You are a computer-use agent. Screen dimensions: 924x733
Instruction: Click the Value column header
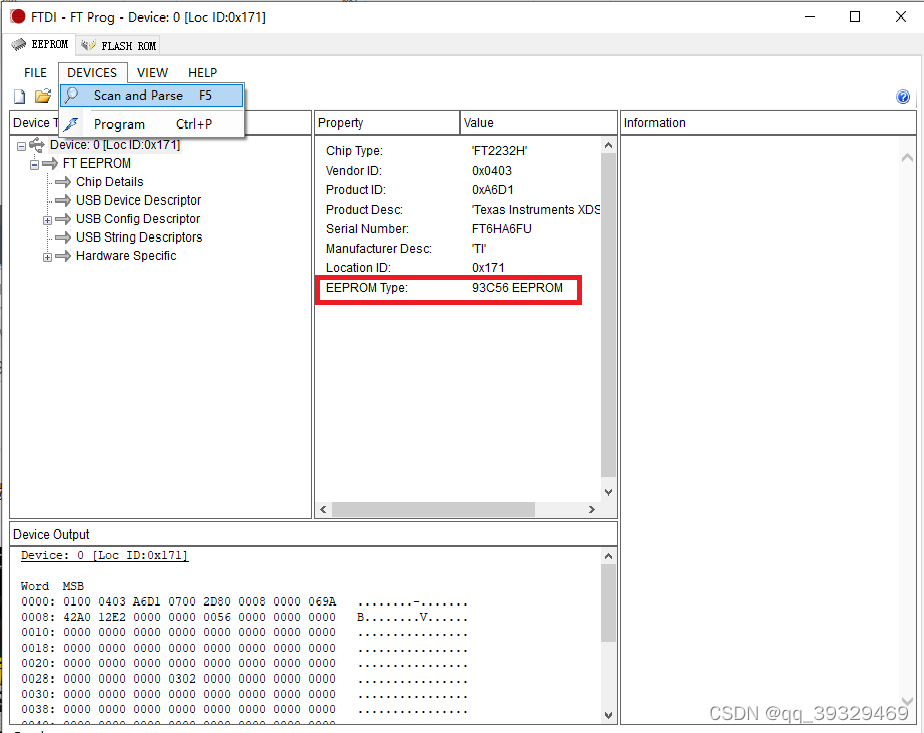point(538,123)
